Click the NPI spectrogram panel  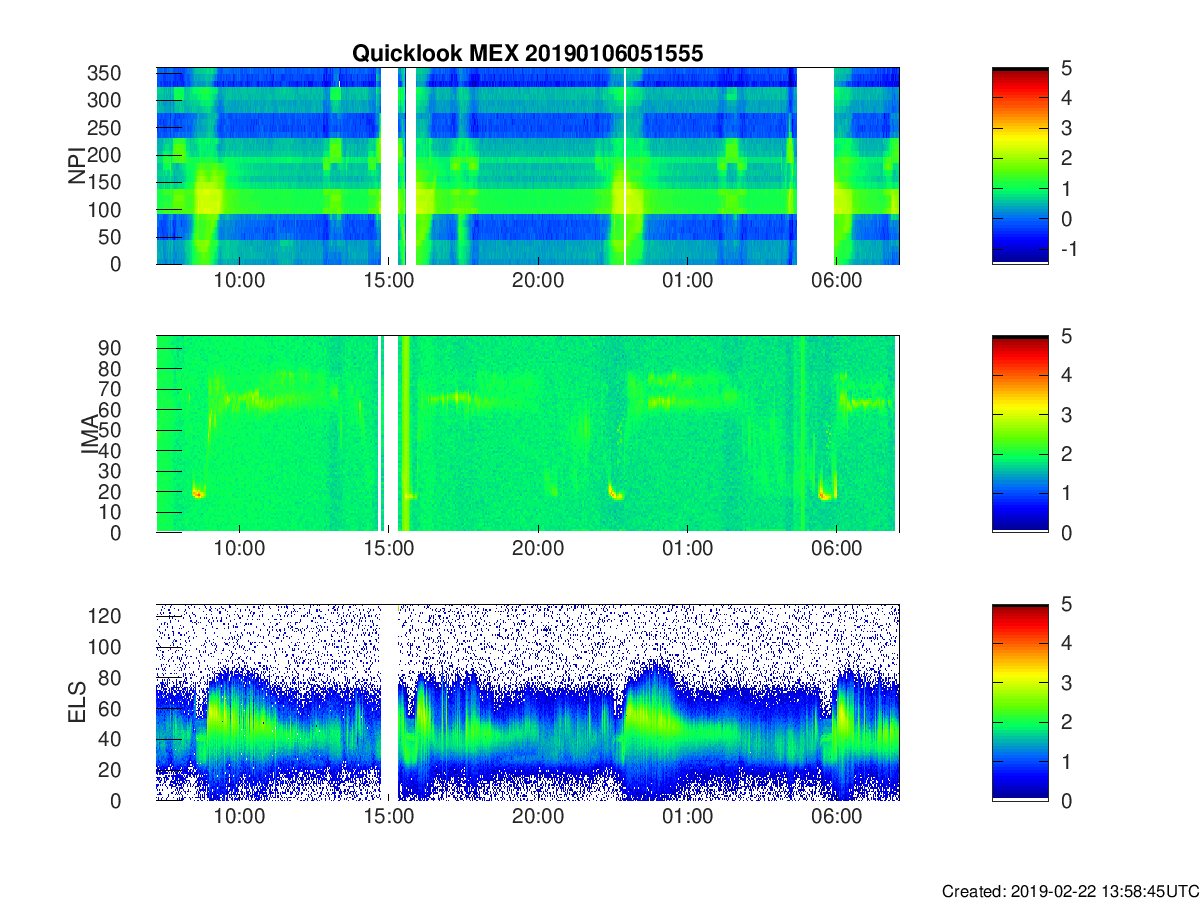[x=528, y=166]
